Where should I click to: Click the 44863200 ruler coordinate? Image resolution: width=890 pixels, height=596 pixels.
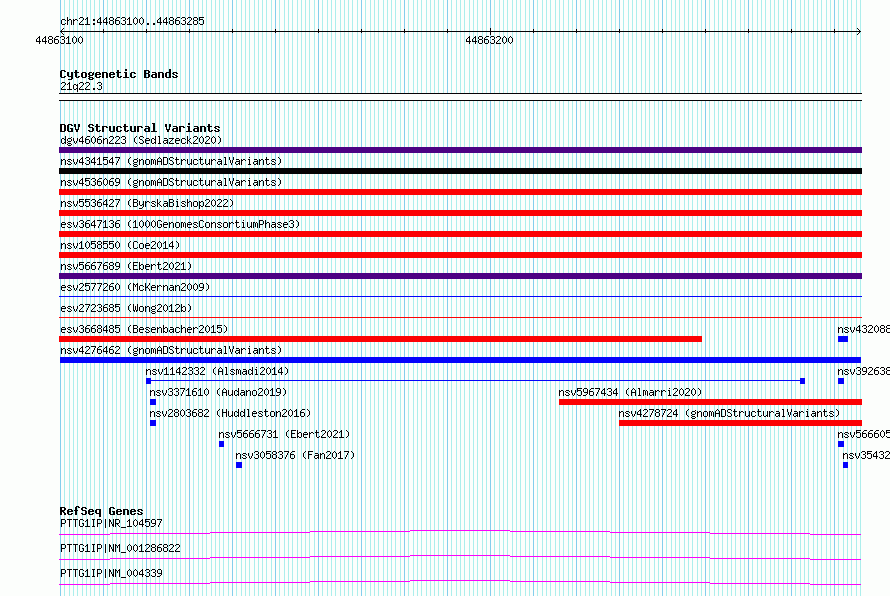coord(489,40)
